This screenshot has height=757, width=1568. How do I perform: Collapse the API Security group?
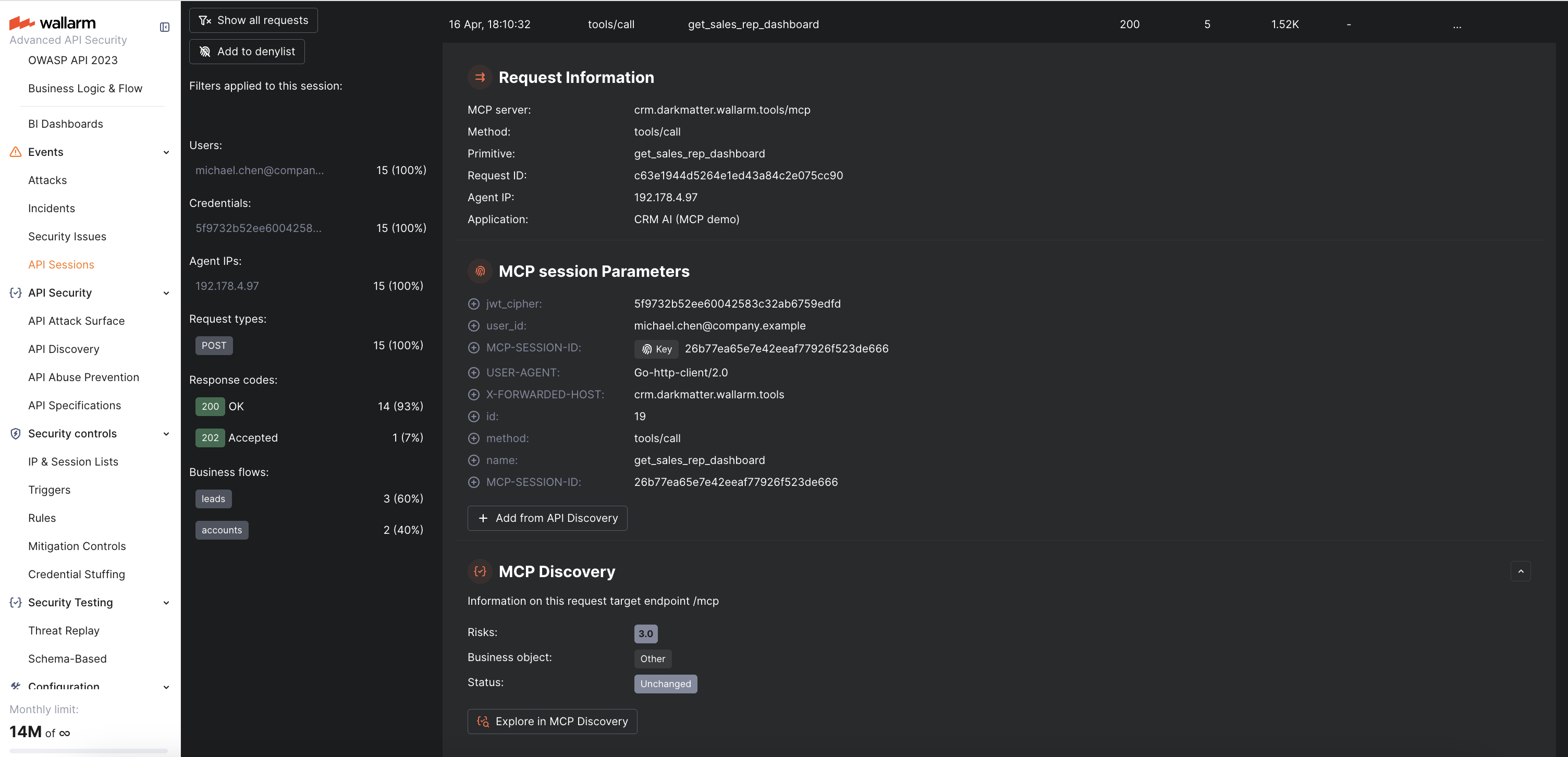(x=166, y=293)
